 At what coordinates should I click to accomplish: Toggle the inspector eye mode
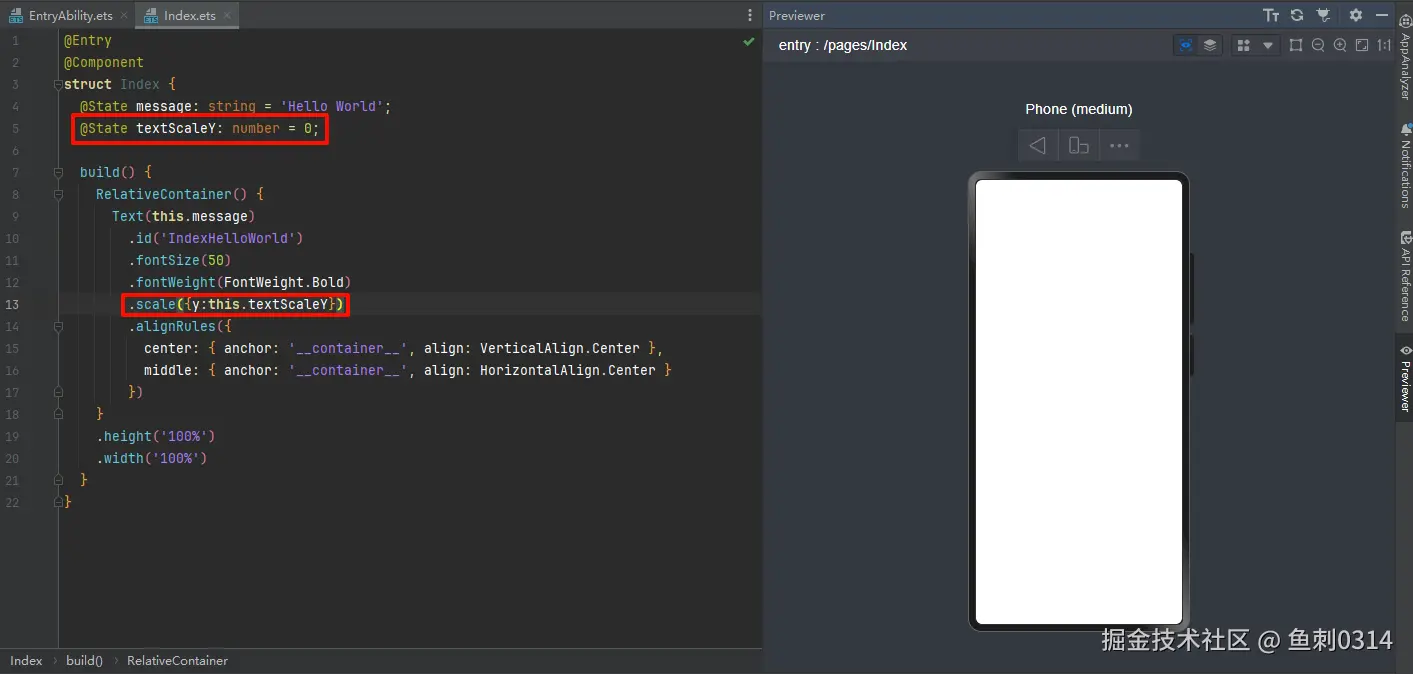point(1186,45)
